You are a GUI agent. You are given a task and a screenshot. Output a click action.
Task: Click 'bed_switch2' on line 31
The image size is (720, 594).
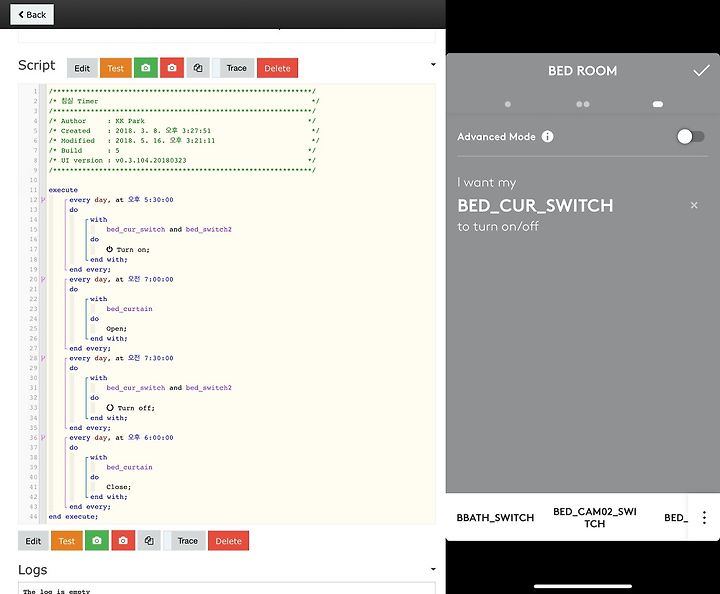tap(208, 388)
